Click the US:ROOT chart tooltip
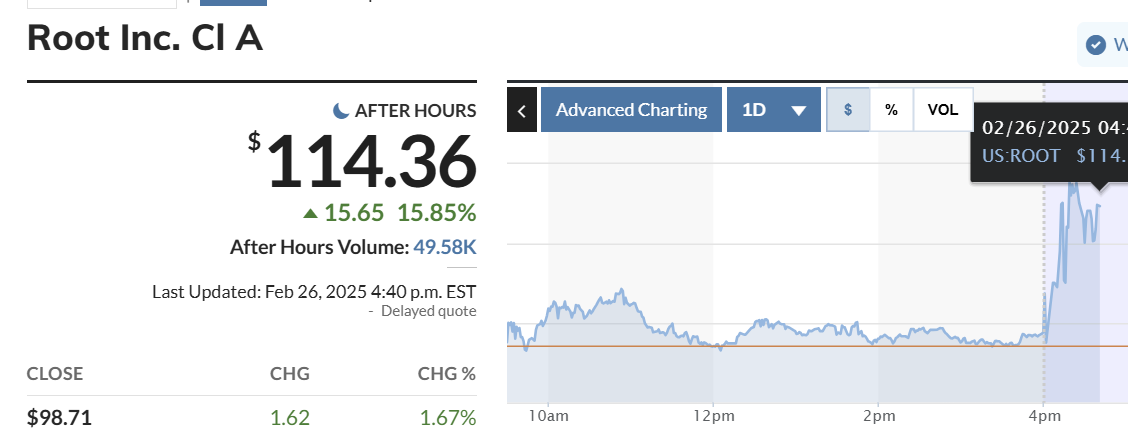 1051,142
